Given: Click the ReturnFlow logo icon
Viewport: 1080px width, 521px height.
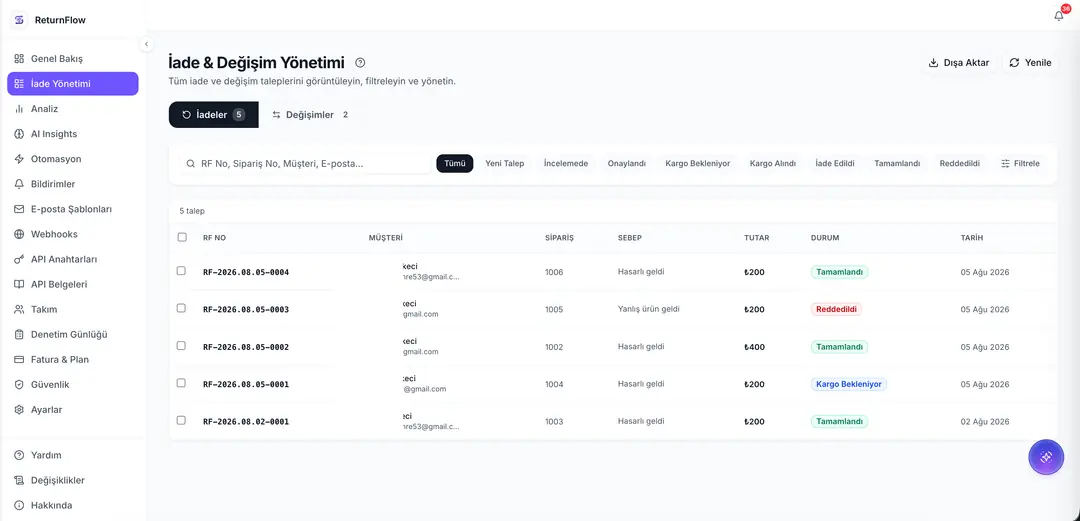Looking at the screenshot, I should 19,20.
